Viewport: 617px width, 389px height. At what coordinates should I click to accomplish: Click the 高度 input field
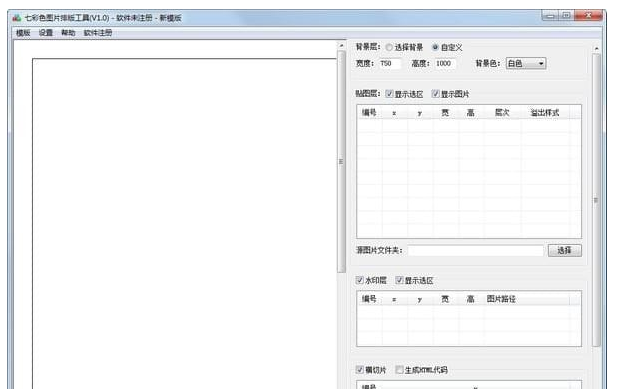[x=445, y=63]
